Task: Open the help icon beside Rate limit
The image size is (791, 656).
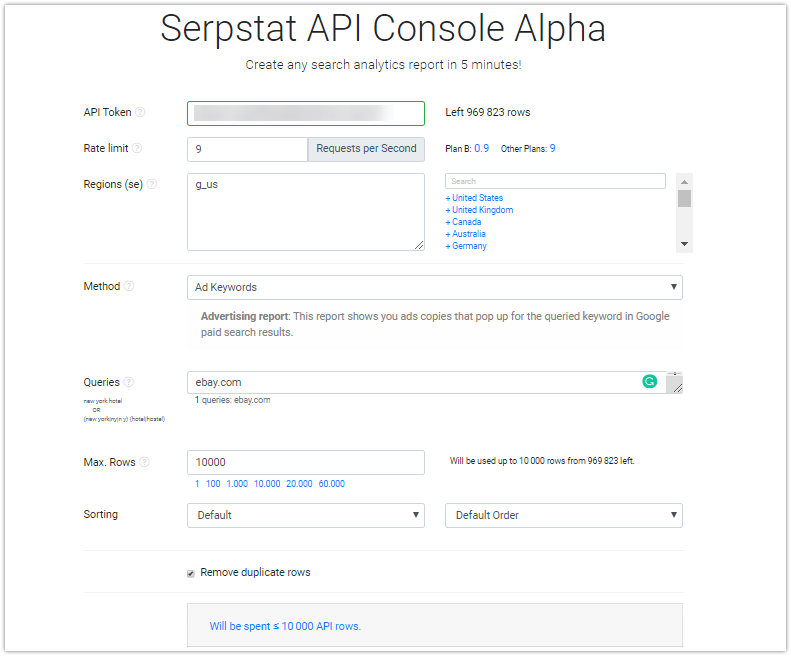Action: [x=137, y=148]
